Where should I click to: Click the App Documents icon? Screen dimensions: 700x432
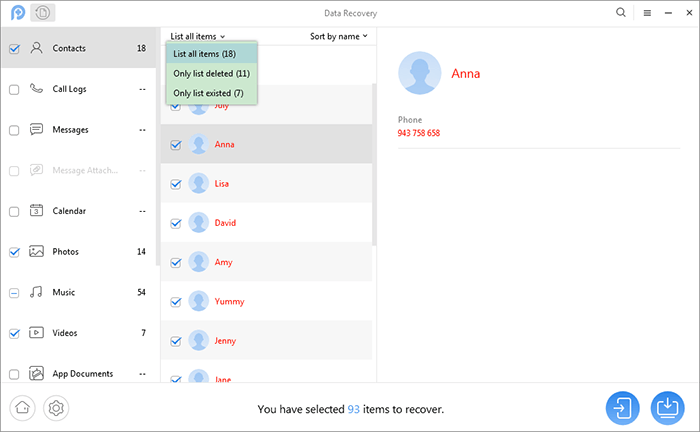click(36, 373)
